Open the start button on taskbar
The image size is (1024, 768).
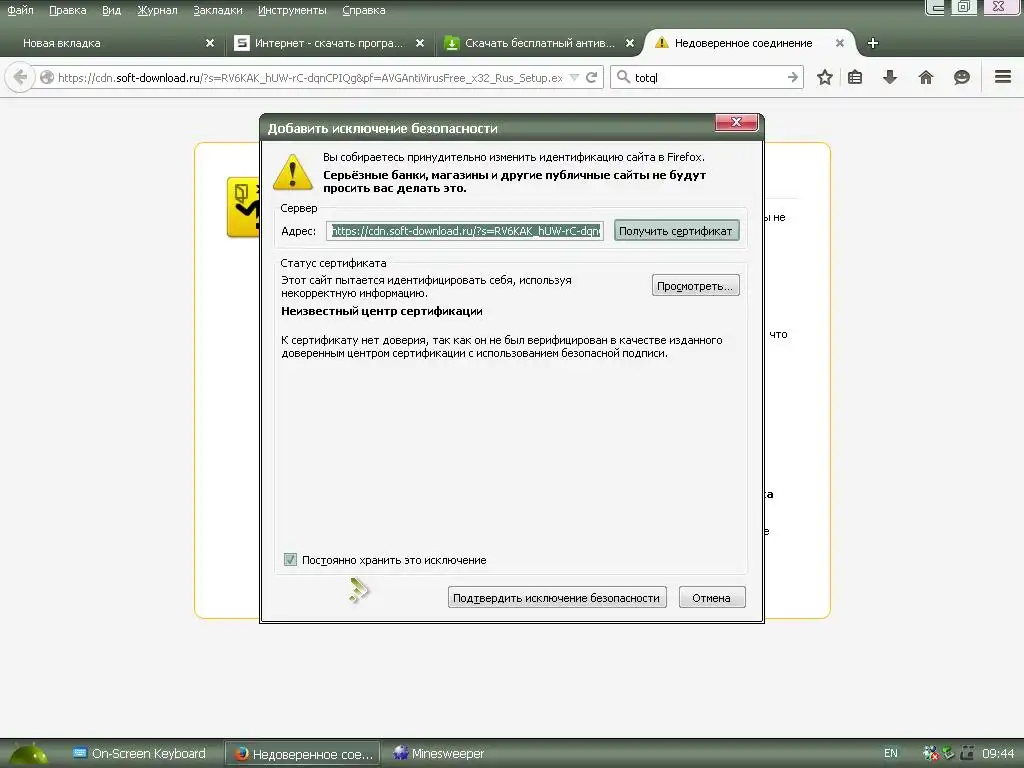tap(29, 754)
